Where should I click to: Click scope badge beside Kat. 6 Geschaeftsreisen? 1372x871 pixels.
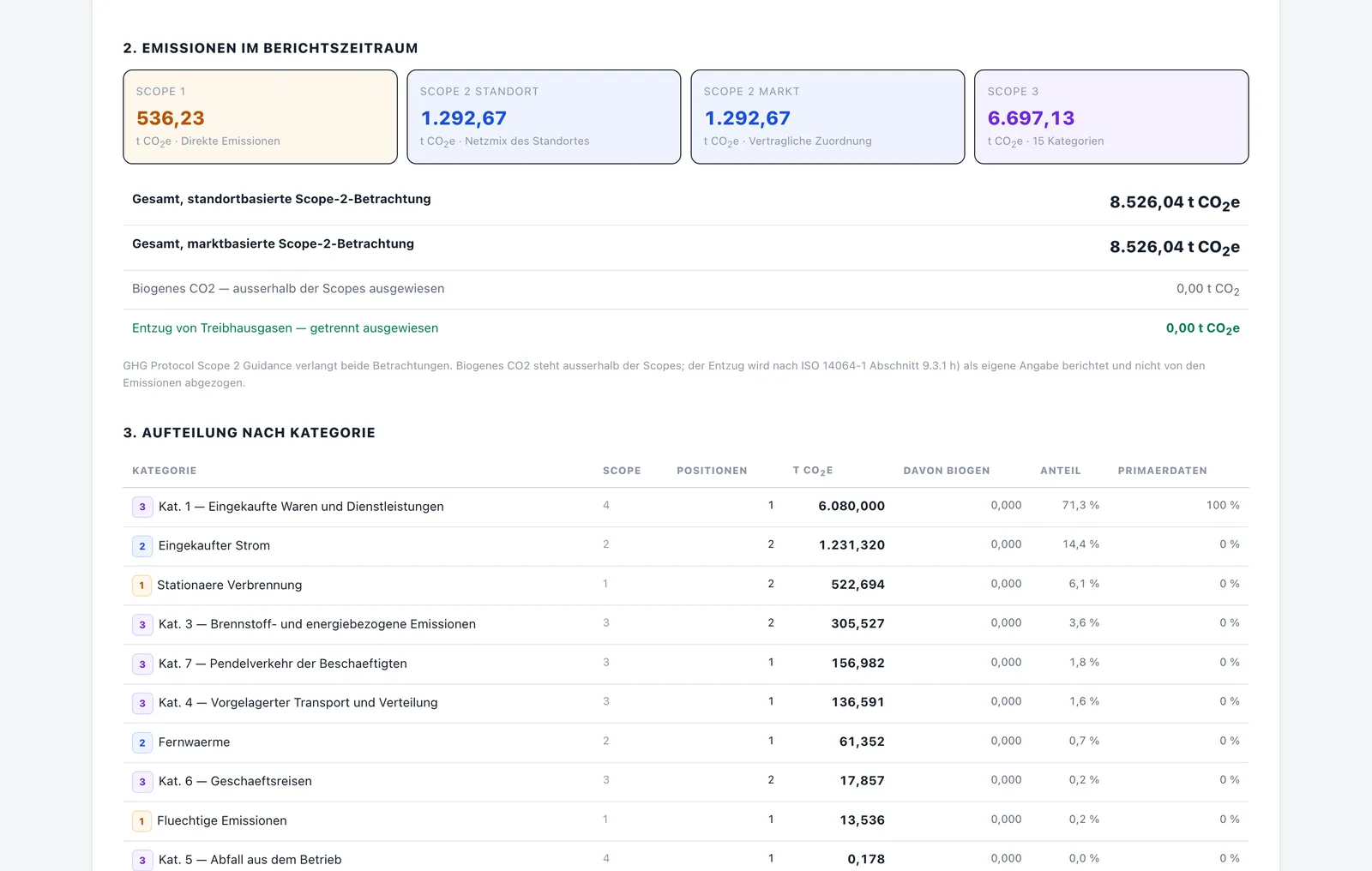pos(142,782)
